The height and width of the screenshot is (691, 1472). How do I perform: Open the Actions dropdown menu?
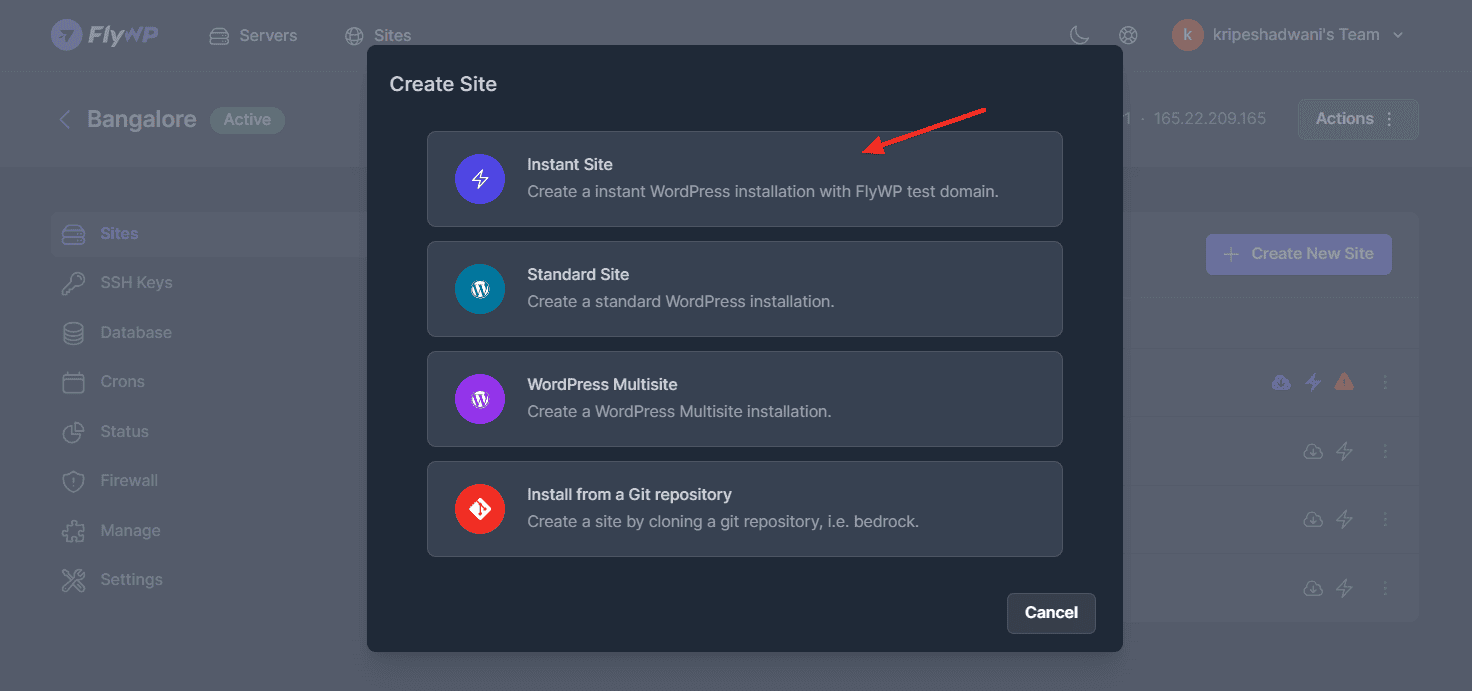1357,119
